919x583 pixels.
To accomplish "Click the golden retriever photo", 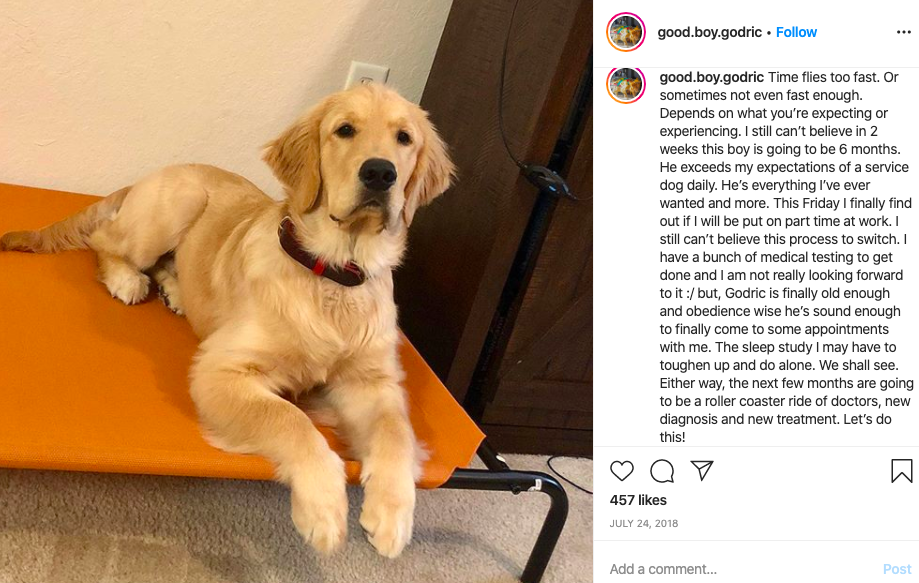I will 296,291.
